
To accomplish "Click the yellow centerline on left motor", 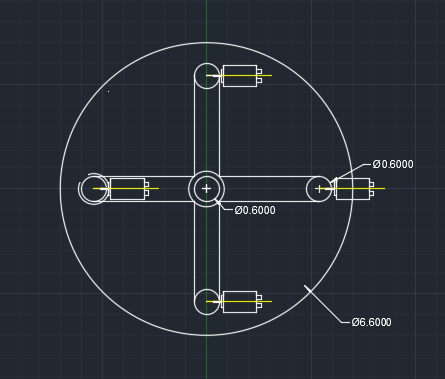I will [126, 188].
